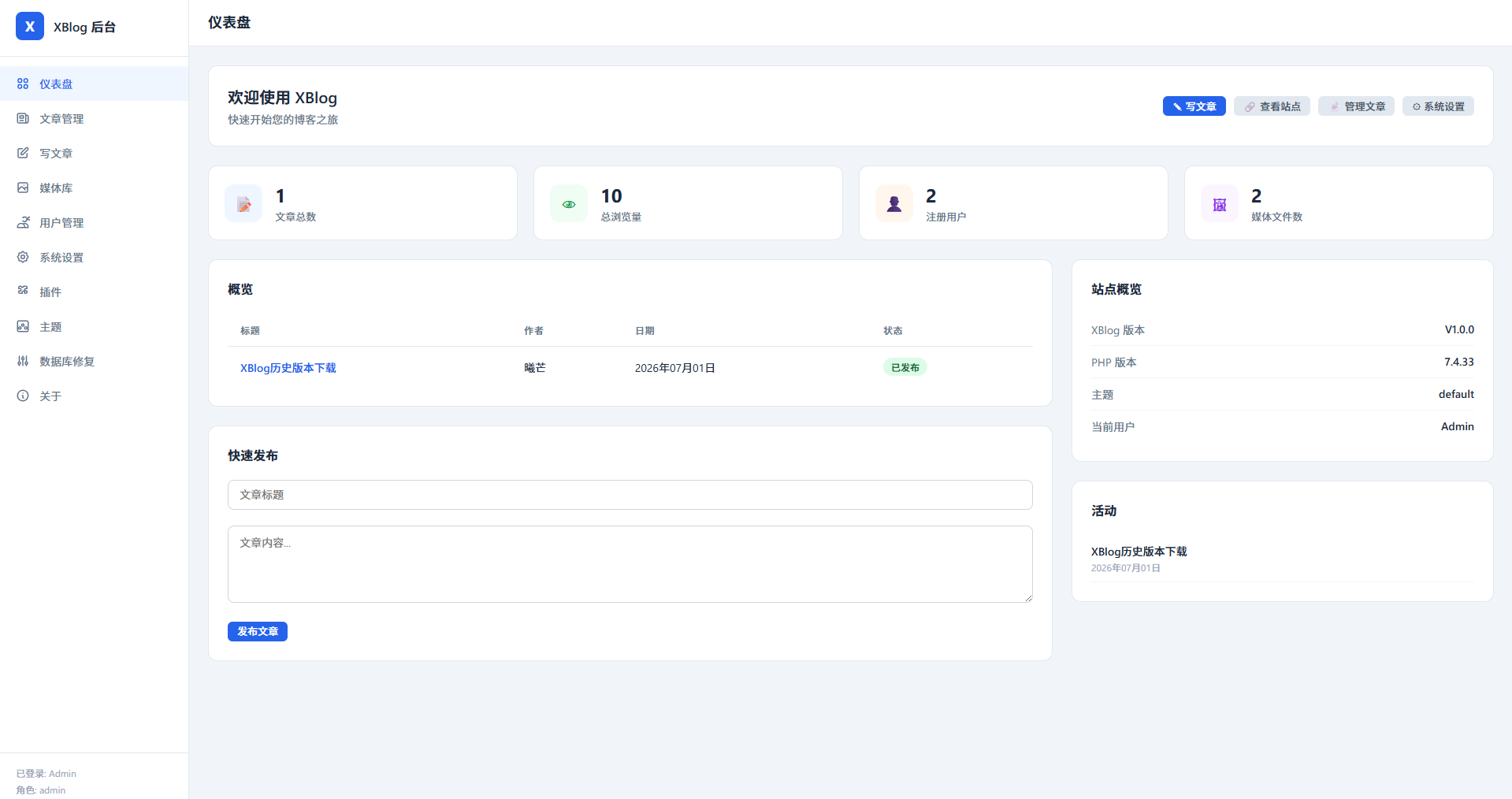1512x799 pixels.
Task: Click the 总浏览量 card eye icon
Action: tap(569, 204)
